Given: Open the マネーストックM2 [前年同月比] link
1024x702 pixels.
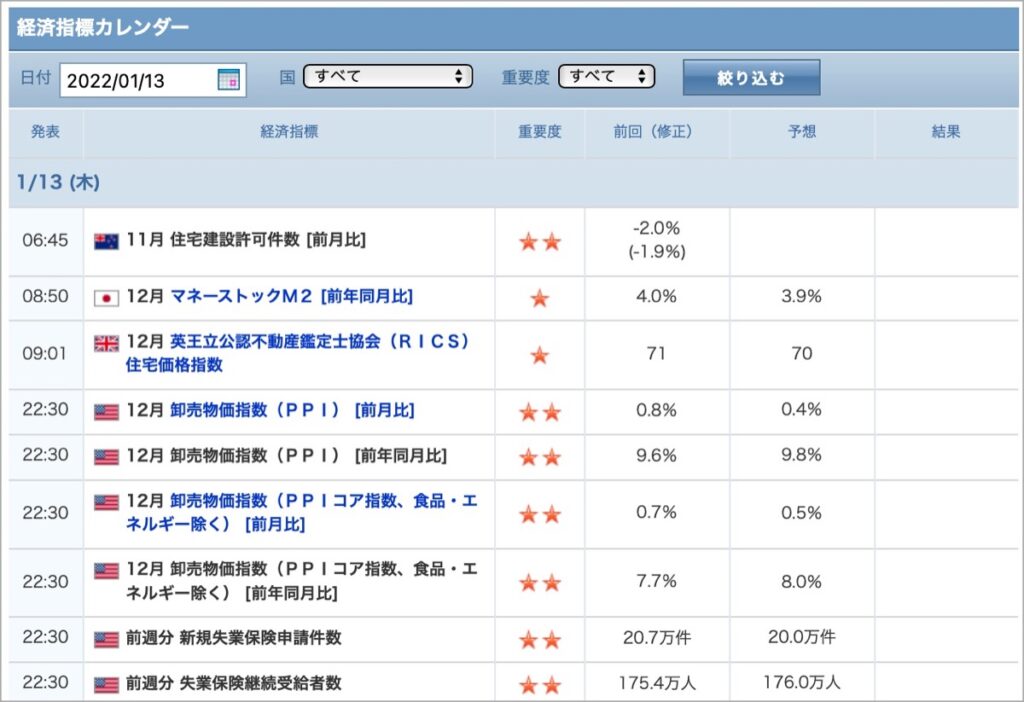Looking at the screenshot, I should [x=291, y=296].
